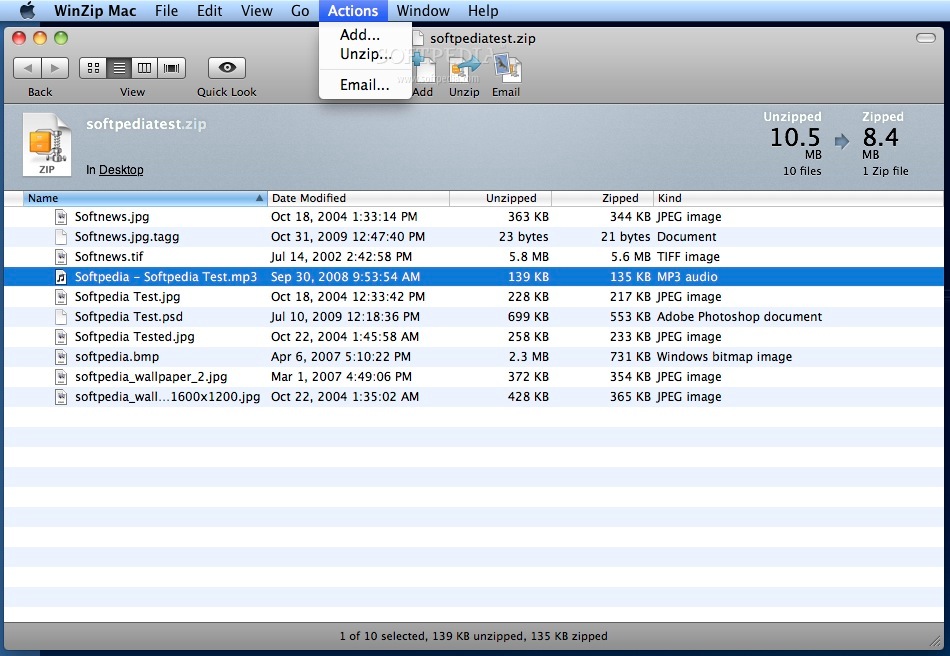Click the Unzip toolbar icon
Screen dimensions: 950x656
coord(463,72)
